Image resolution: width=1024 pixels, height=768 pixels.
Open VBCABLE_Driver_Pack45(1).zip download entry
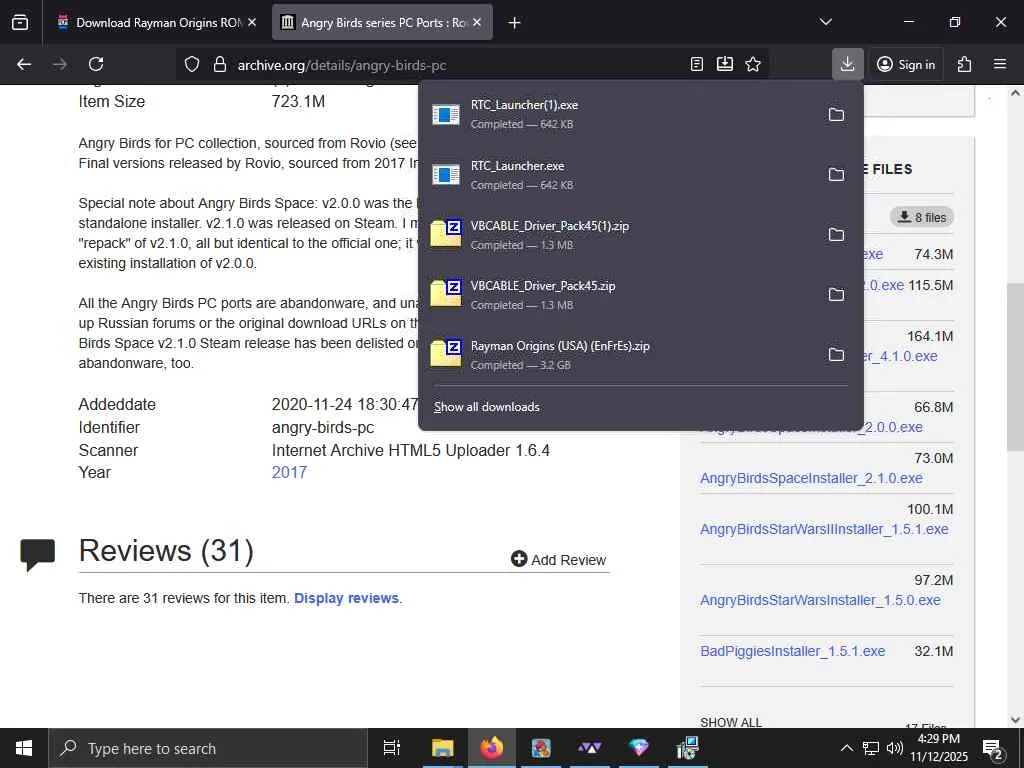620,234
